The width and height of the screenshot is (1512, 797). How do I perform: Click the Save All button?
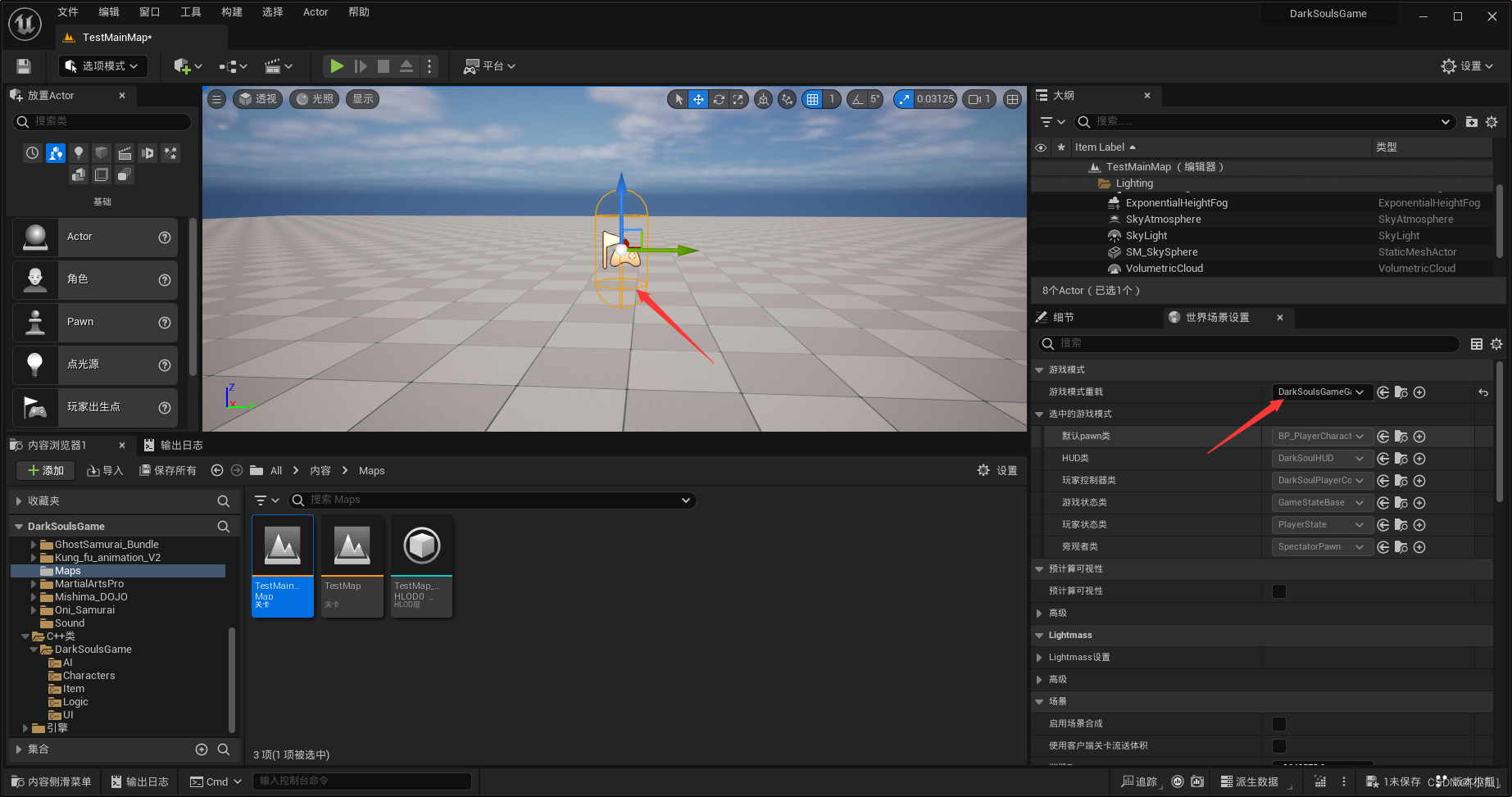[168, 471]
